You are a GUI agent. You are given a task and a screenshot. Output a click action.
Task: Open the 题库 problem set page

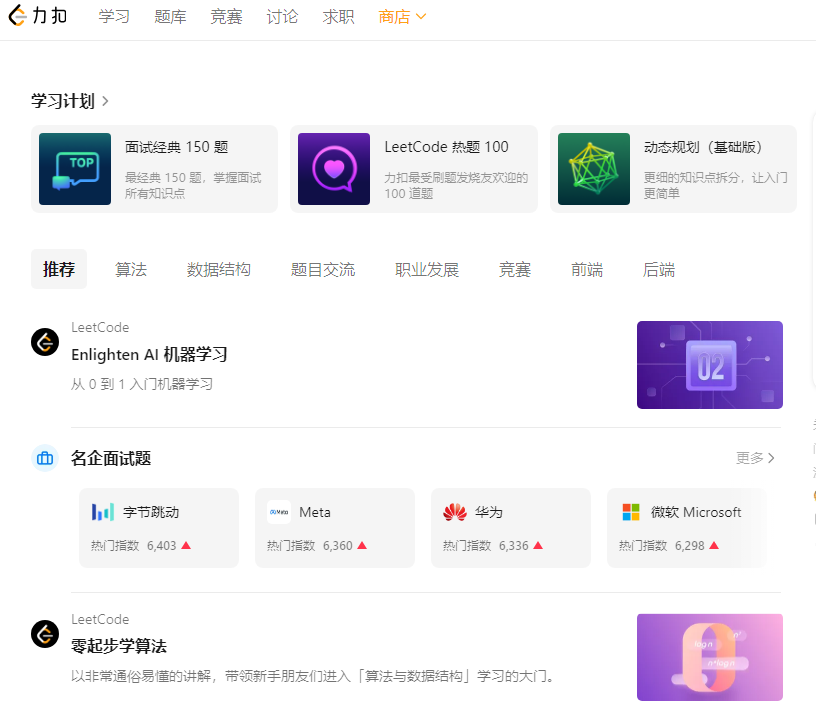(x=170, y=17)
